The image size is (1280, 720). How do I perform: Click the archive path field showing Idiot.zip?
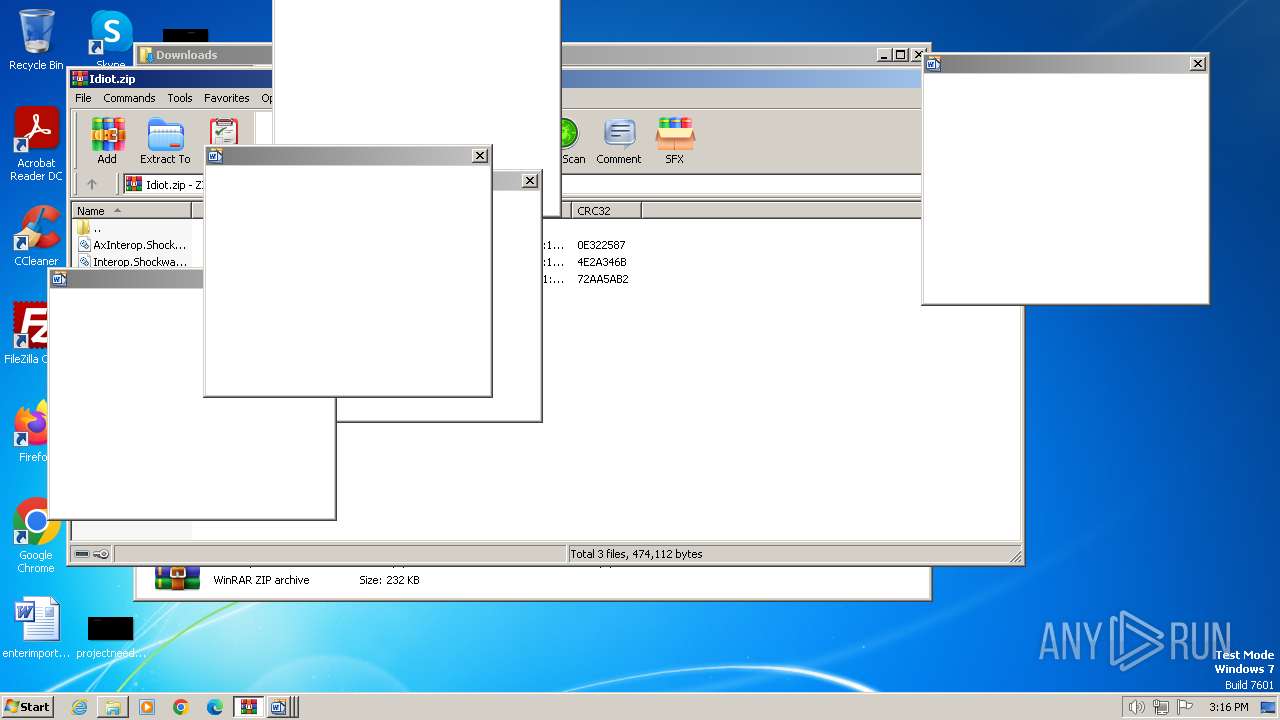coord(165,184)
